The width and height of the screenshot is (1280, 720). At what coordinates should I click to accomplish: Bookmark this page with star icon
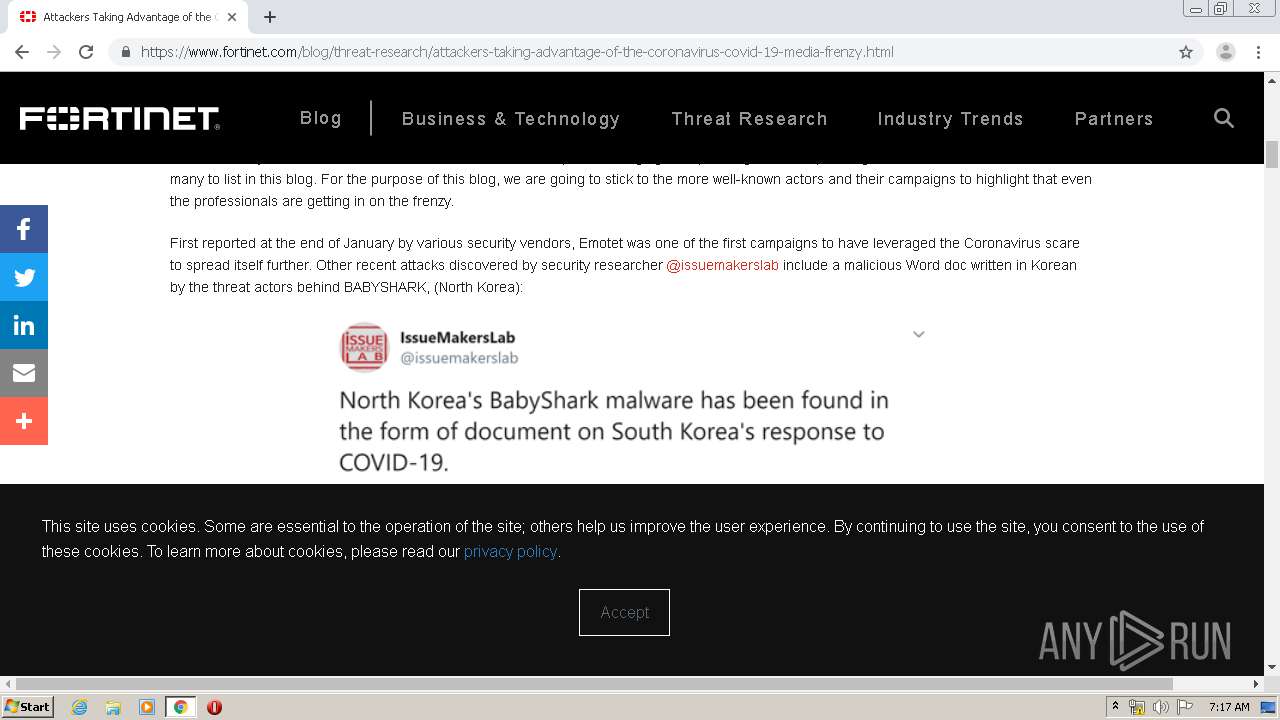[1186, 52]
